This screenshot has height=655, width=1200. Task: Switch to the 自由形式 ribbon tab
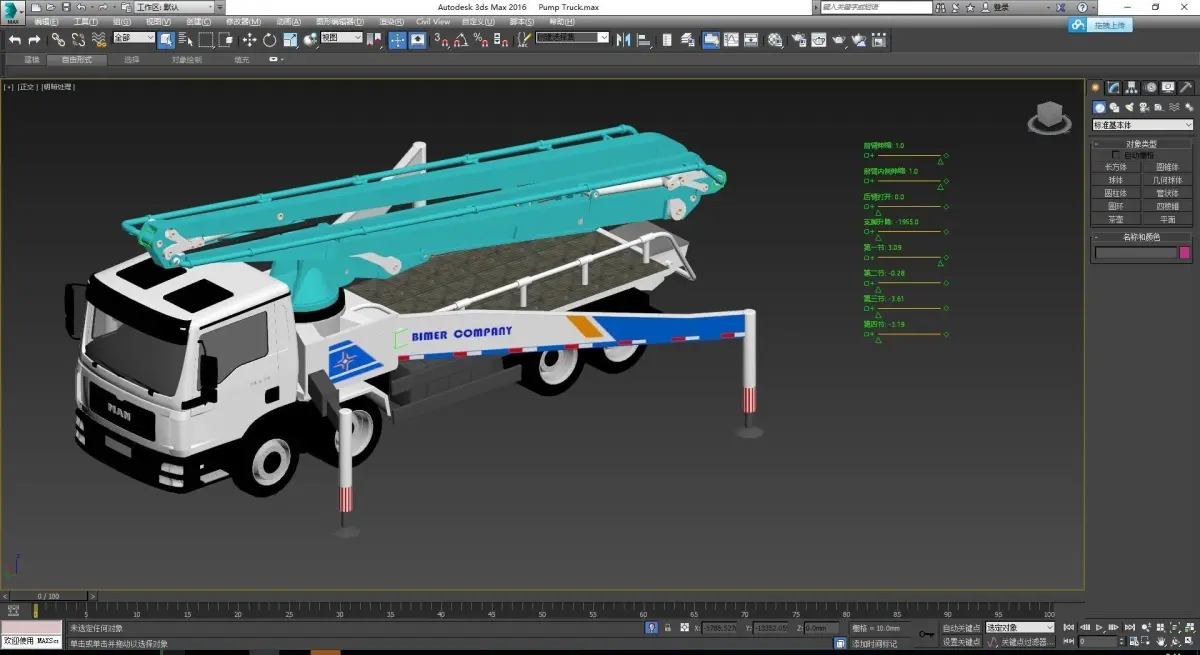(x=77, y=60)
